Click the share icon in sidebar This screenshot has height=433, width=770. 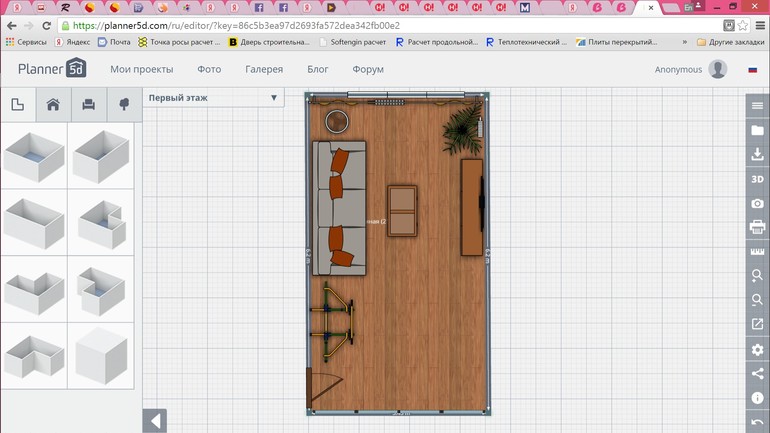click(757, 374)
